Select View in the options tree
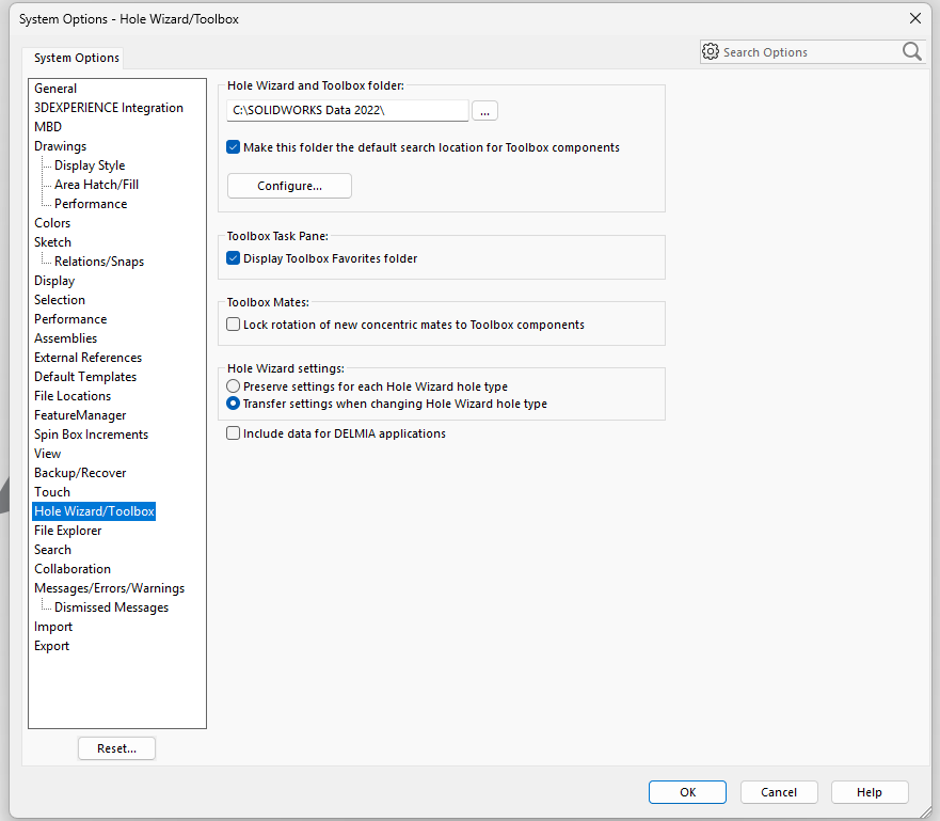The height and width of the screenshot is (821, 940). (x=47, y=453)
